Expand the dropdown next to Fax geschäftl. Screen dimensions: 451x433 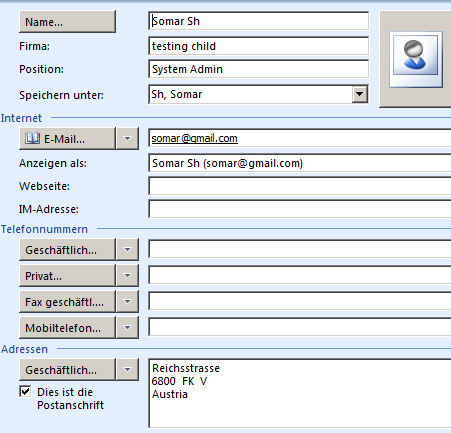point(127,302)
